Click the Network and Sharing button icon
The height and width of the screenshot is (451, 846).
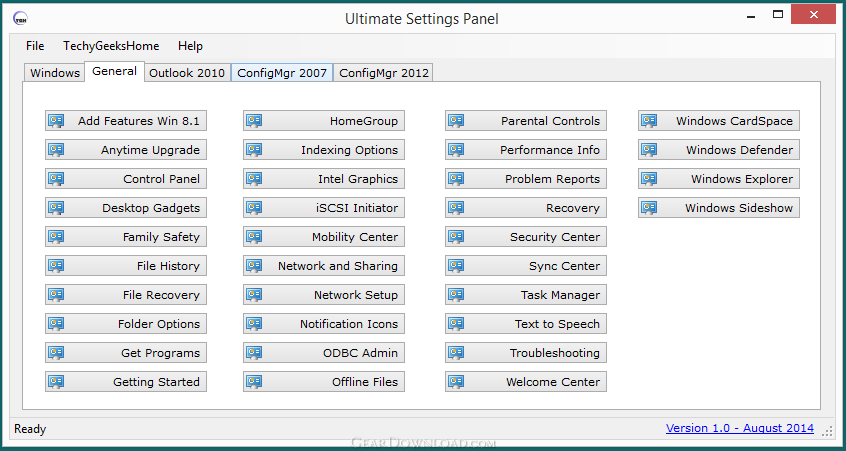click(x=254, y=266)
